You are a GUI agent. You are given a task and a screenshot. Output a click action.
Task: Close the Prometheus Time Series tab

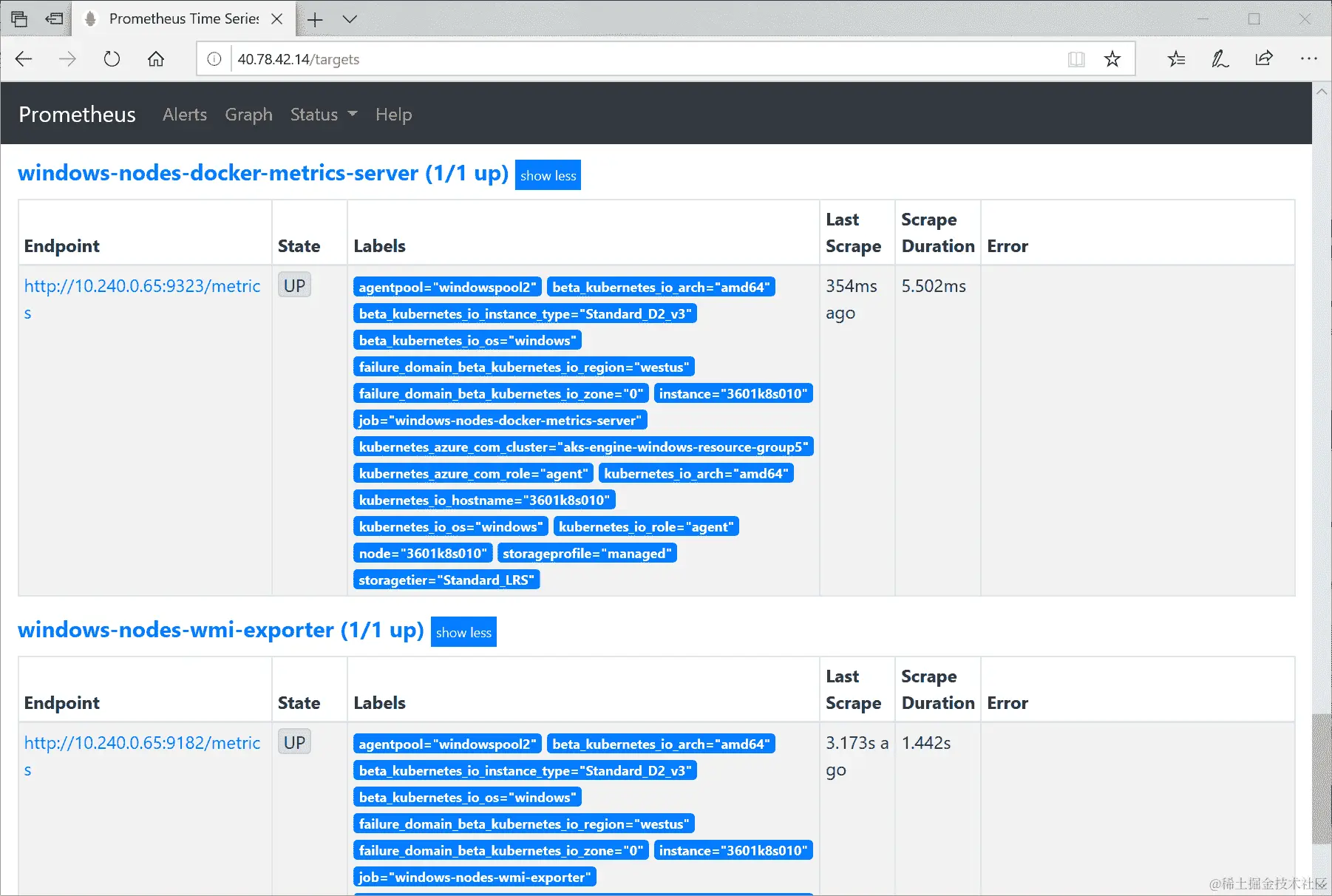pos(277,19)
